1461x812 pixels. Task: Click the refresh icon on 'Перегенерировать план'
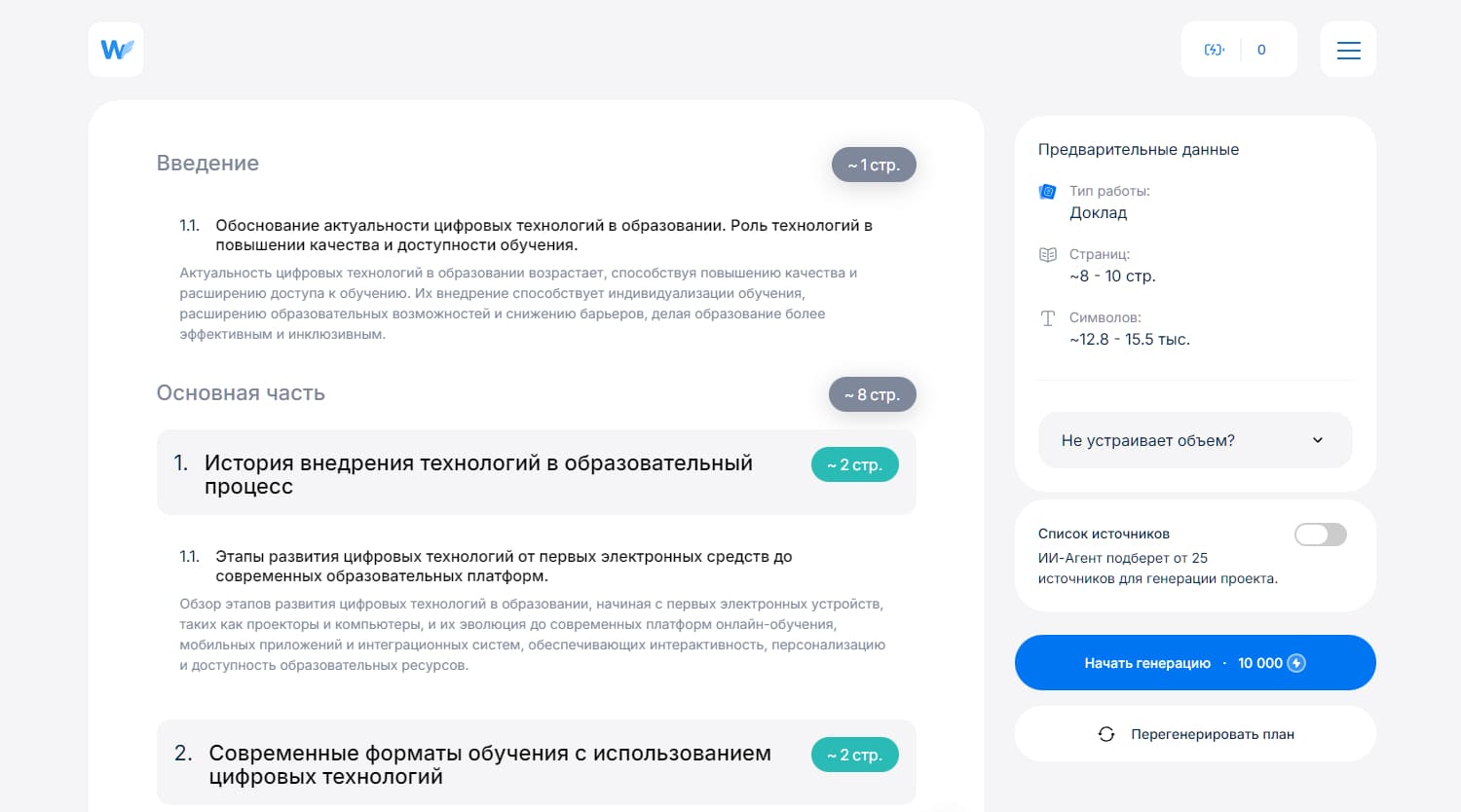click(1106, 734)
